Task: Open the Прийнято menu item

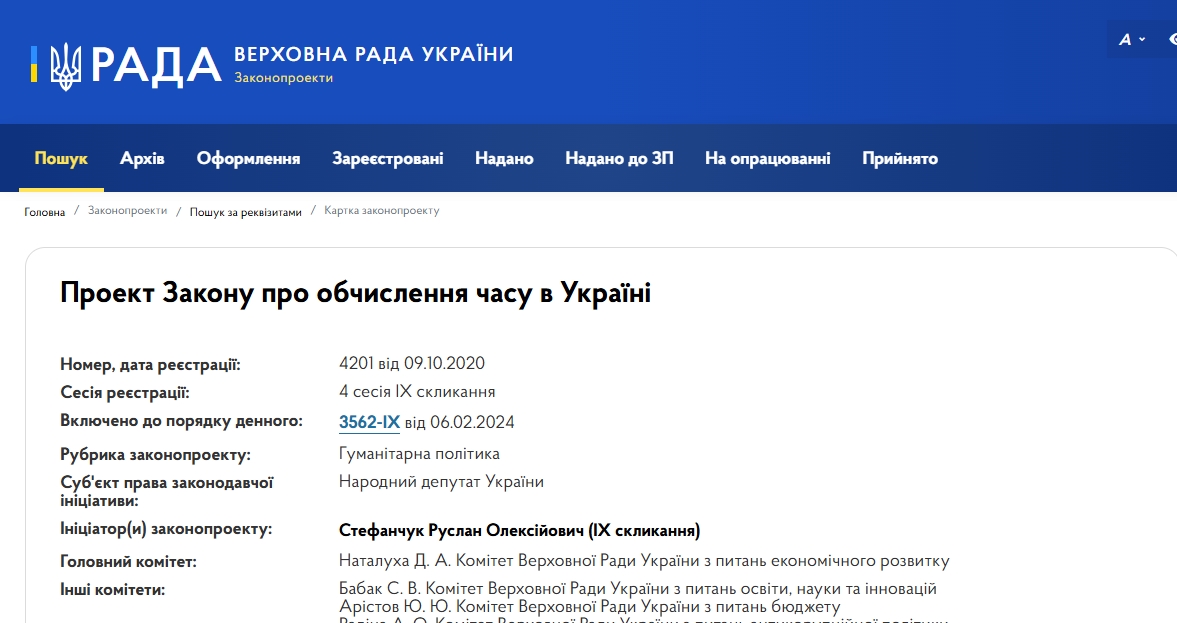Action: tap(900, 158)
